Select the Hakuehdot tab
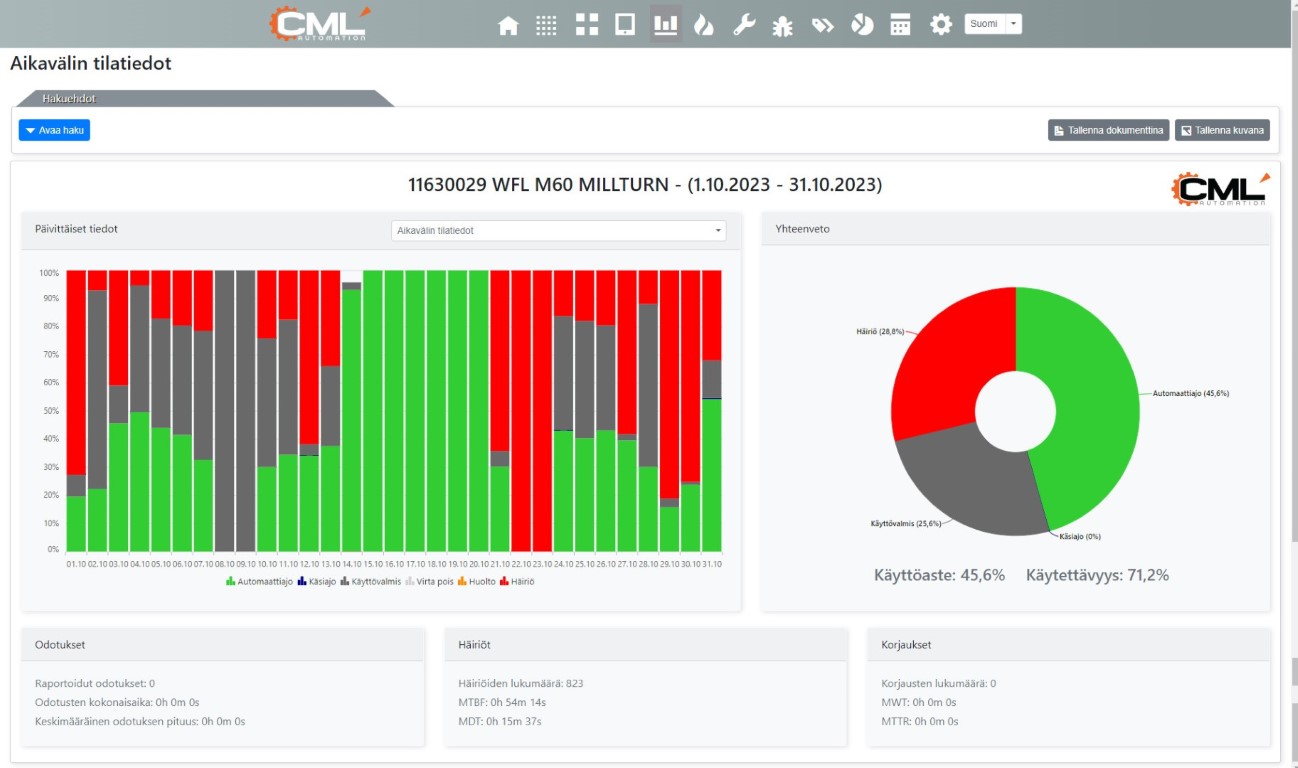Viewport: 1298px width, 768px height. 69,99
